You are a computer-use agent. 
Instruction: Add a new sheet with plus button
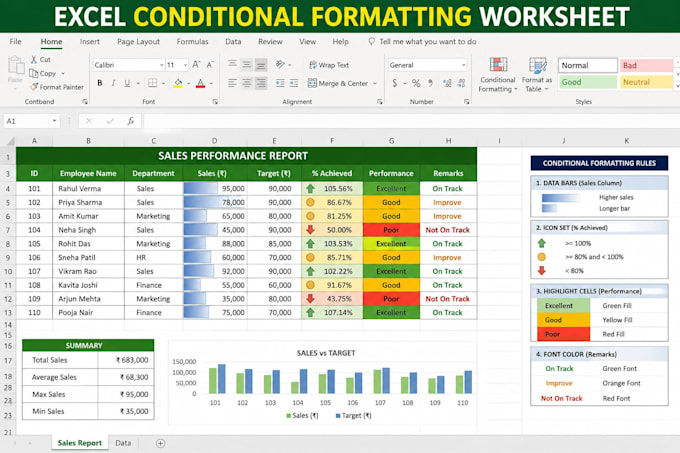click(x=160, y=443)
